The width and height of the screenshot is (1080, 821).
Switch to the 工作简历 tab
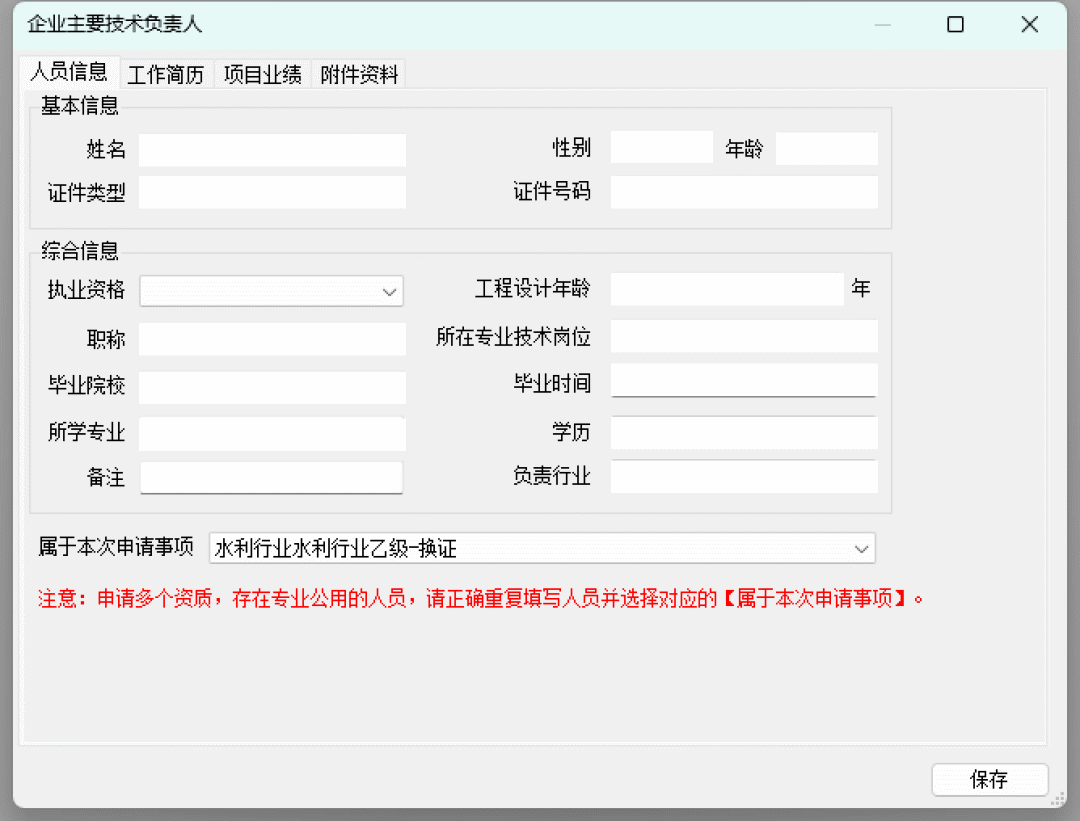[x=165, y=75]
